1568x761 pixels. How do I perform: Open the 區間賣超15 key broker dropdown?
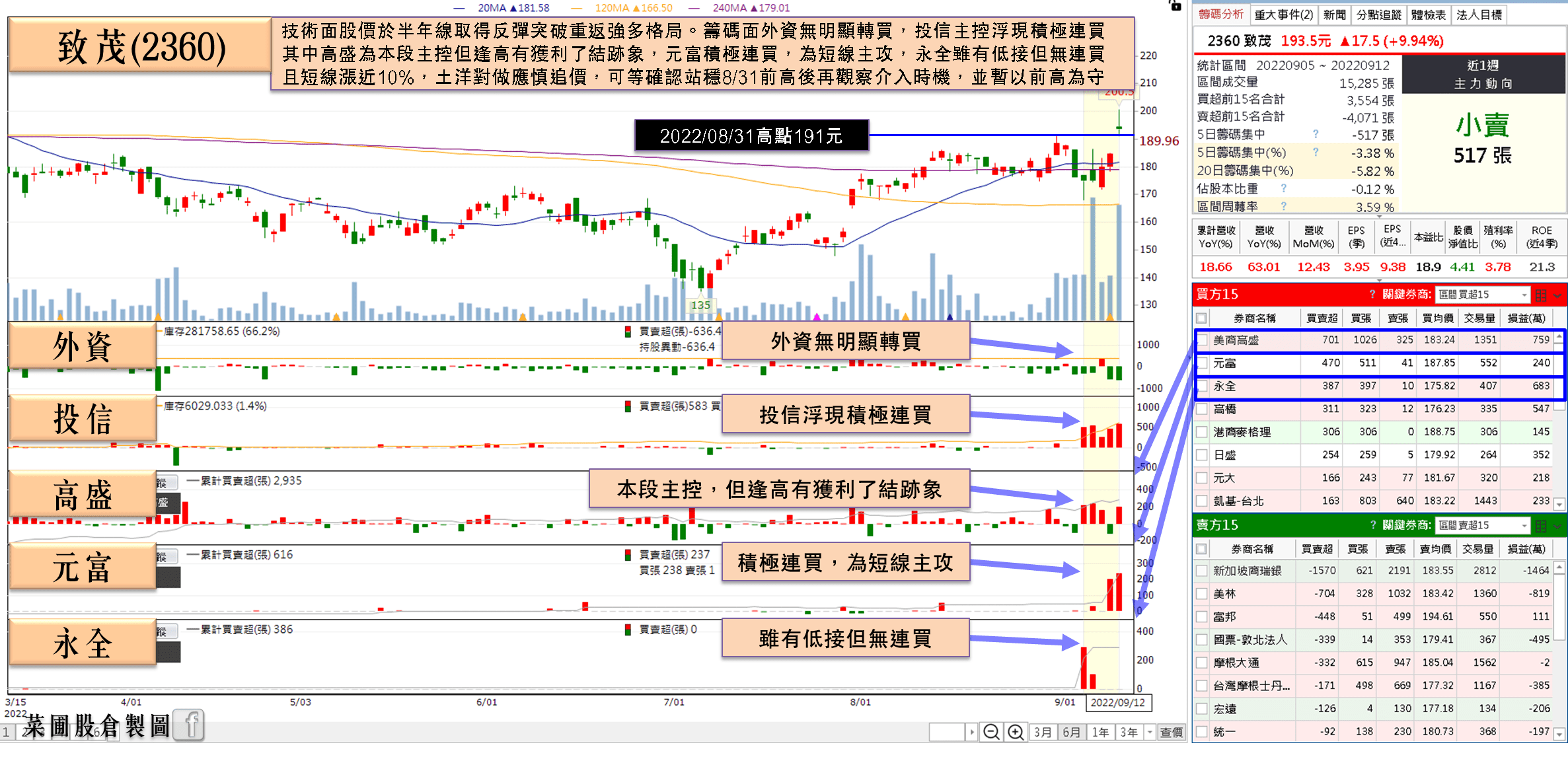[1483, 525]
